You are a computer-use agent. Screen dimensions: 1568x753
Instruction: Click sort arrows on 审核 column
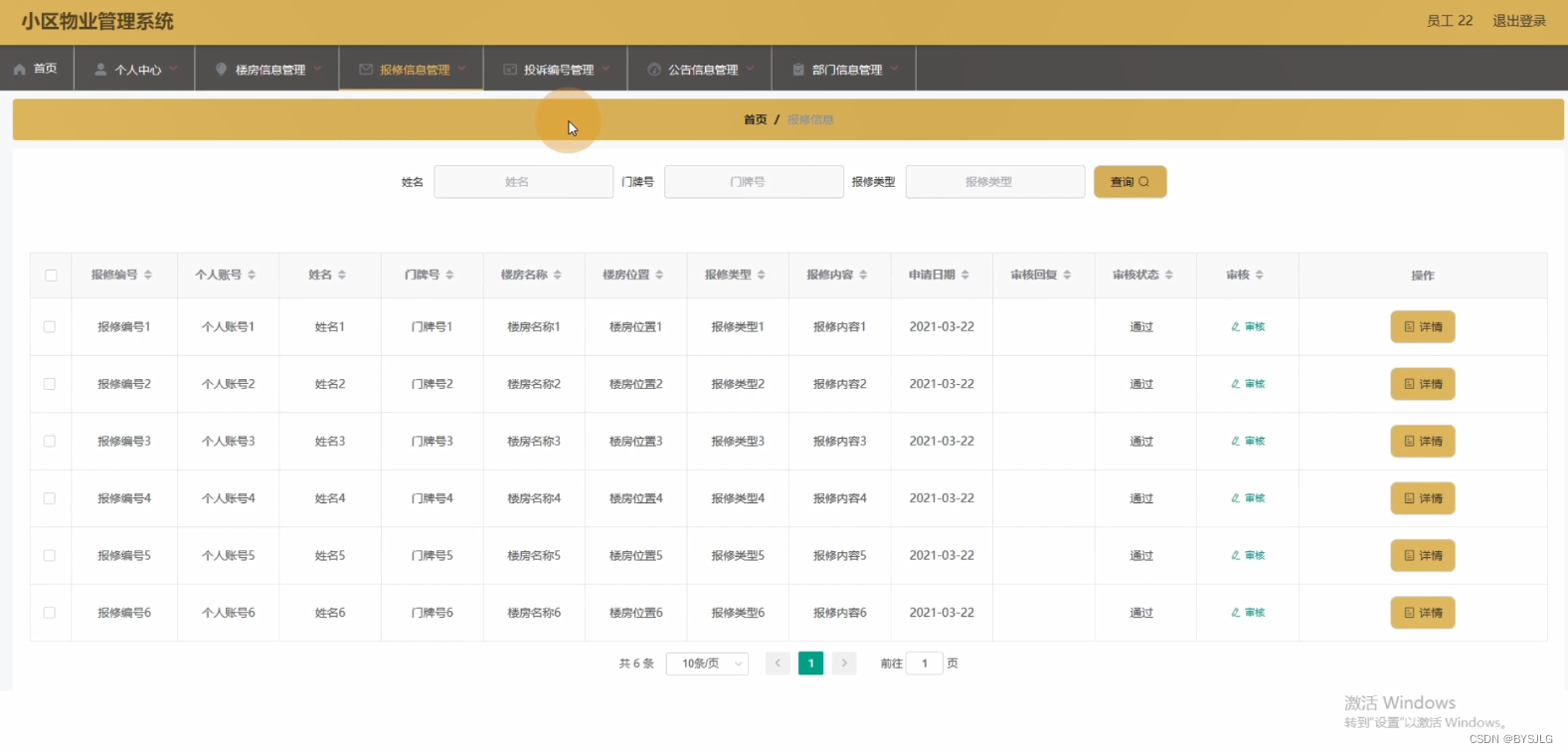click(x=1259, y=275)
